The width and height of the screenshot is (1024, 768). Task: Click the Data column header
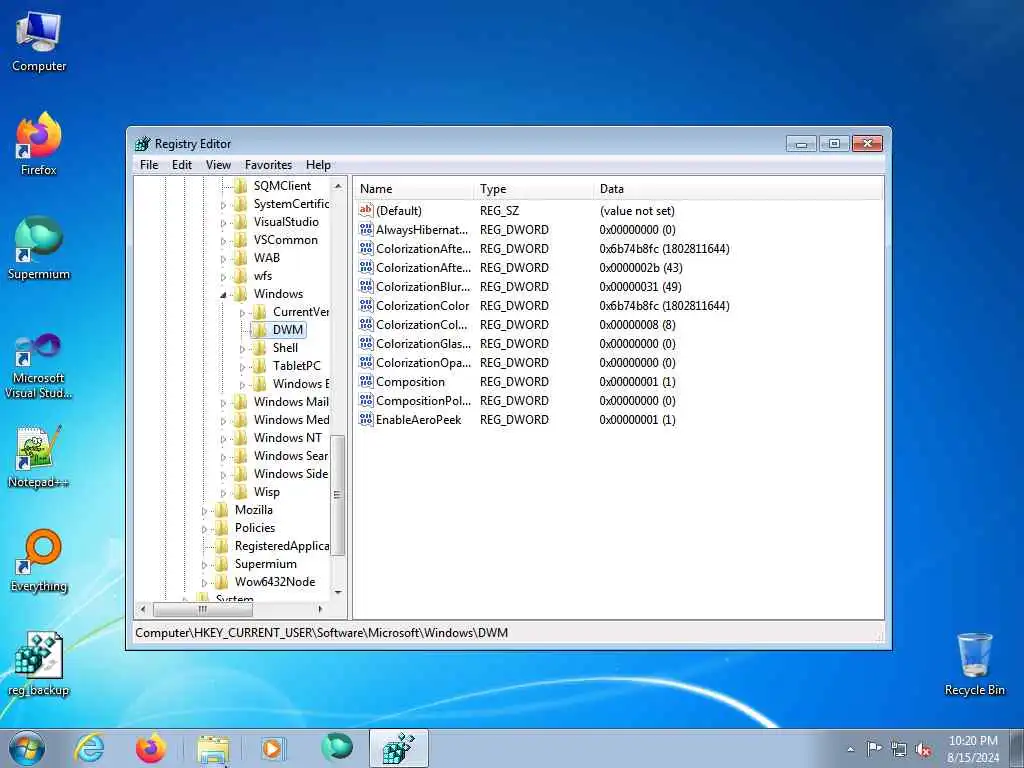coord(738,189)
